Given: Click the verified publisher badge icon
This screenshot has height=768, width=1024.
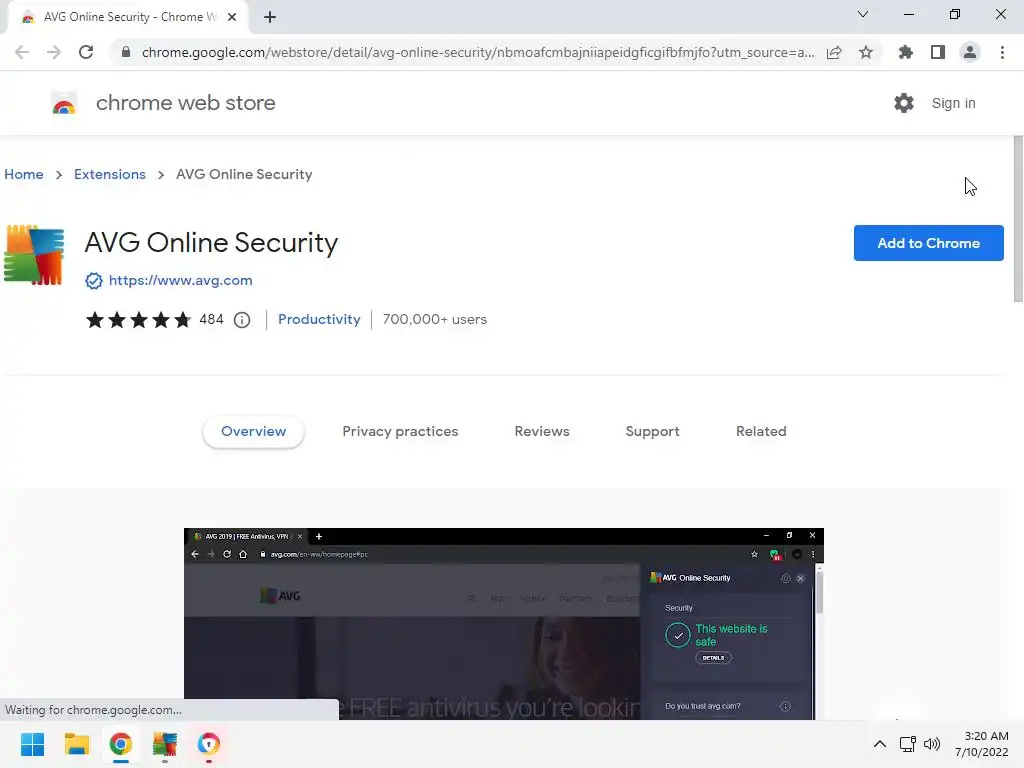Looking at the screenshot, I should click(x=93, y=281).
